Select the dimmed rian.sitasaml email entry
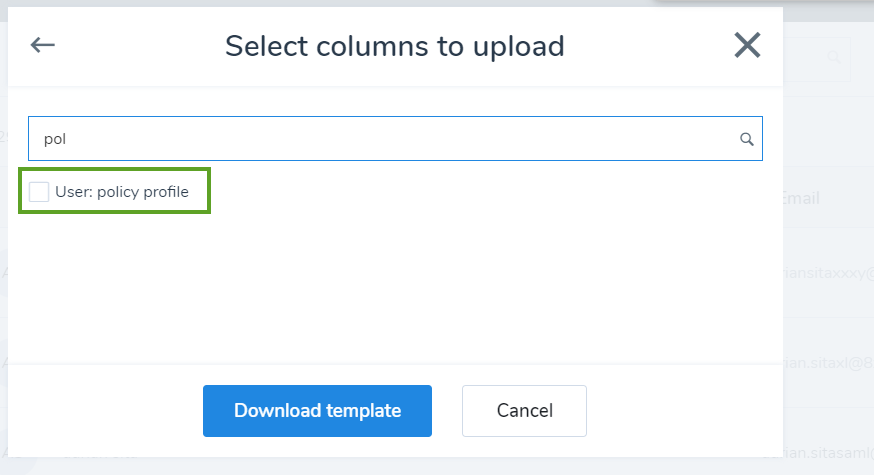Screen dimensions: 874x475 [828, 453]
